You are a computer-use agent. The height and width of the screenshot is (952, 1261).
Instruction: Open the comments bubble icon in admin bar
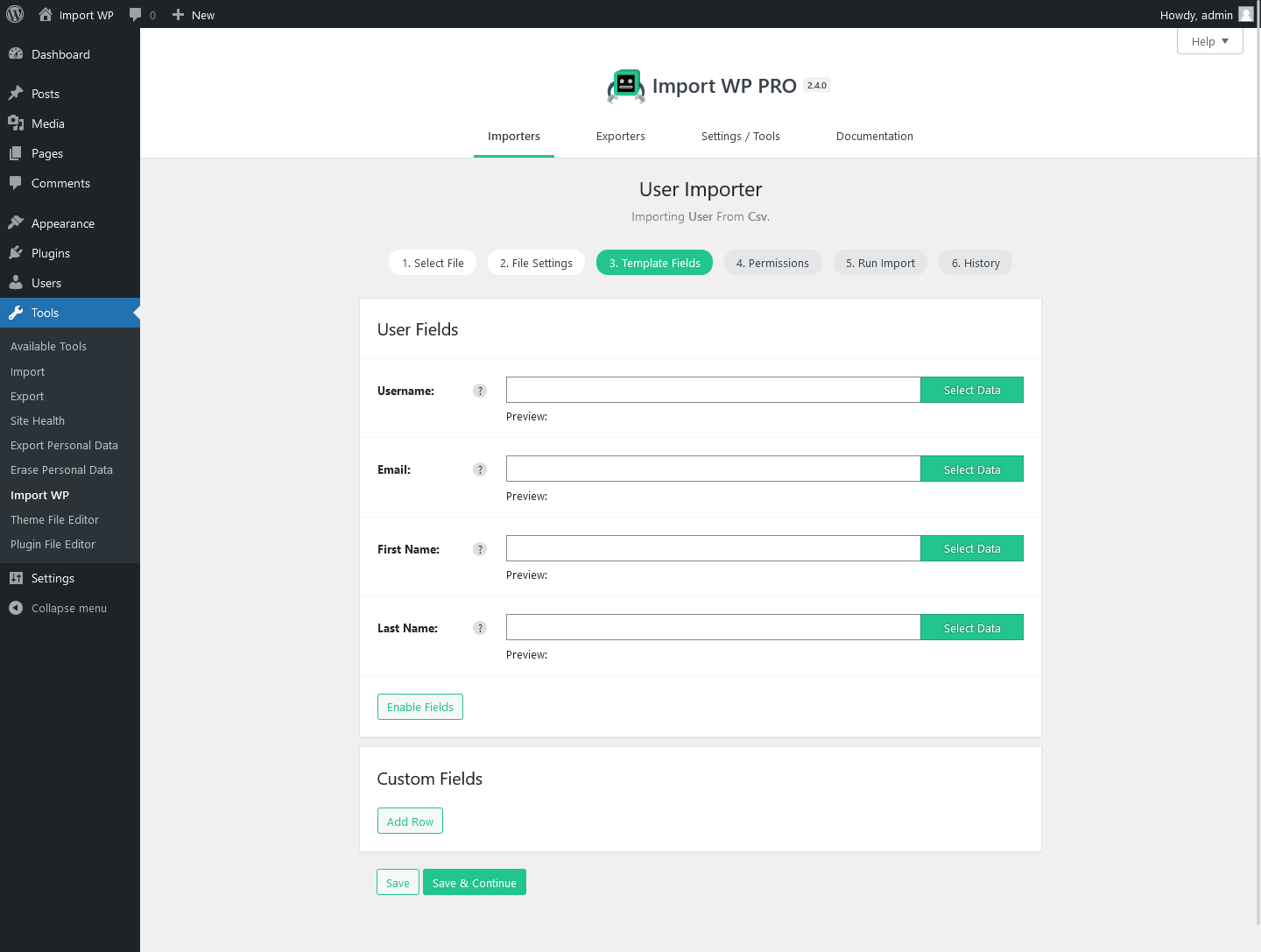pyautogui.click(x=137, y=14)
